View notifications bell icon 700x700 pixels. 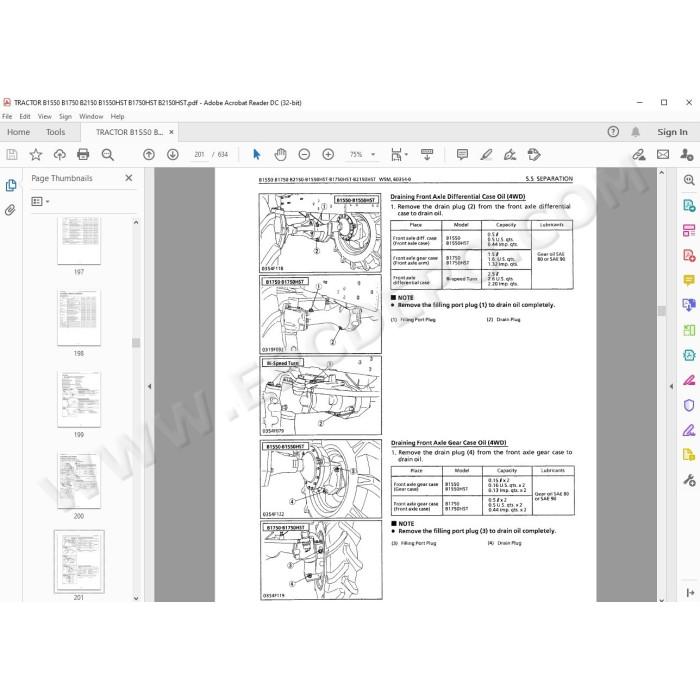click(635, 132)
